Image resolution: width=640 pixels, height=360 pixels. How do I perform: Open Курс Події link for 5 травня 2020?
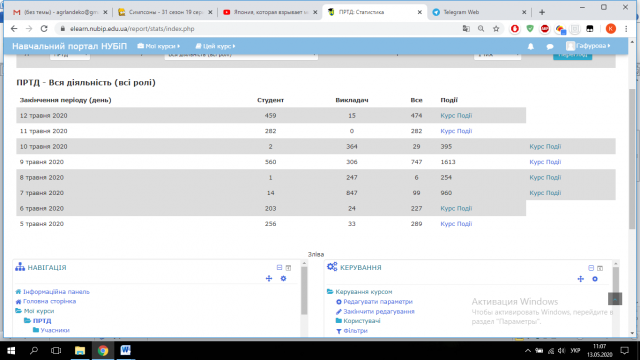456,224
